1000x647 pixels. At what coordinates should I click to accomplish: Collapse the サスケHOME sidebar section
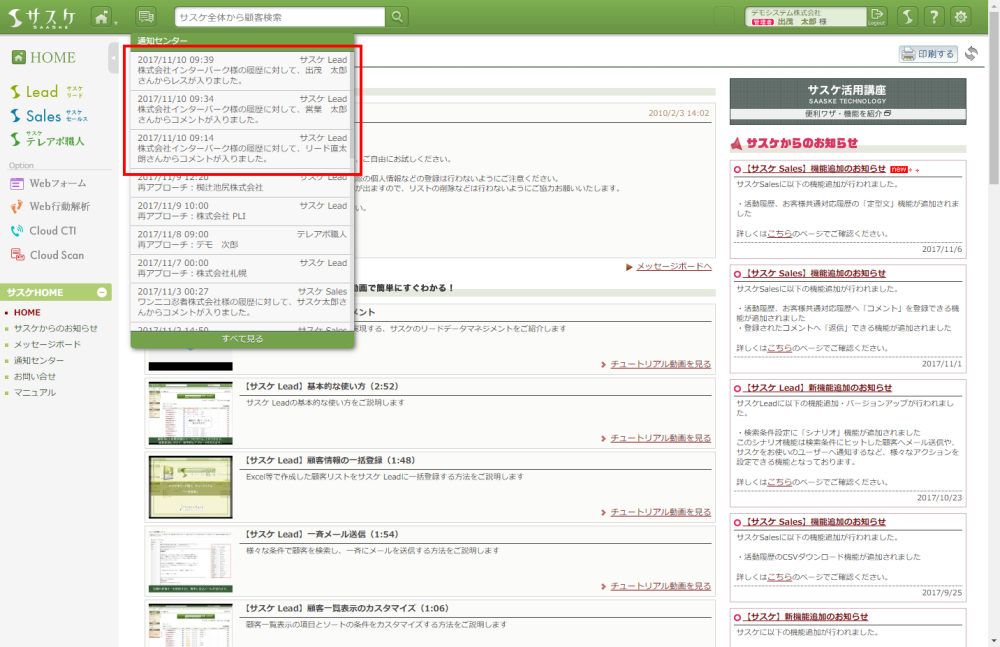(103, 292)
